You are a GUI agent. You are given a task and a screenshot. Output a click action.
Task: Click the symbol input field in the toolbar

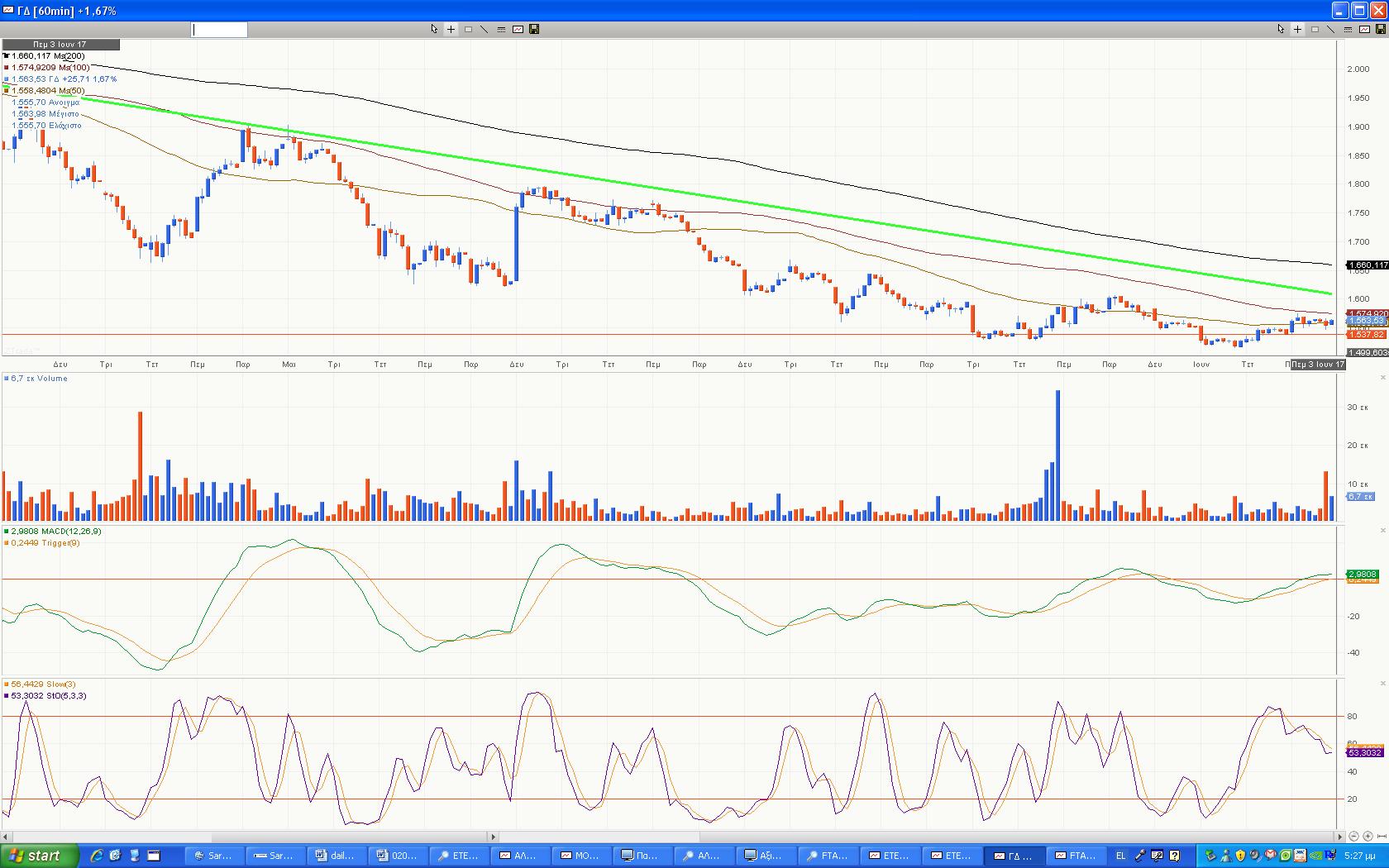point(219,30)
